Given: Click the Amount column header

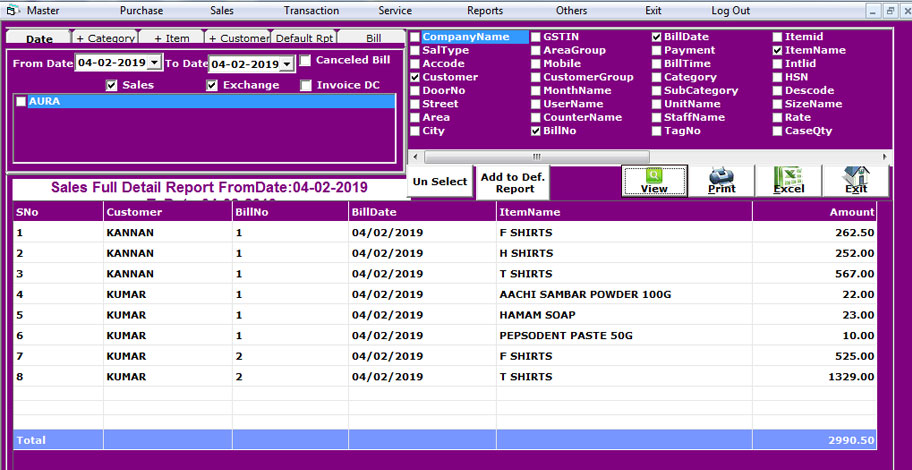Looking at the screenshot, I should [x=814, y=212].
